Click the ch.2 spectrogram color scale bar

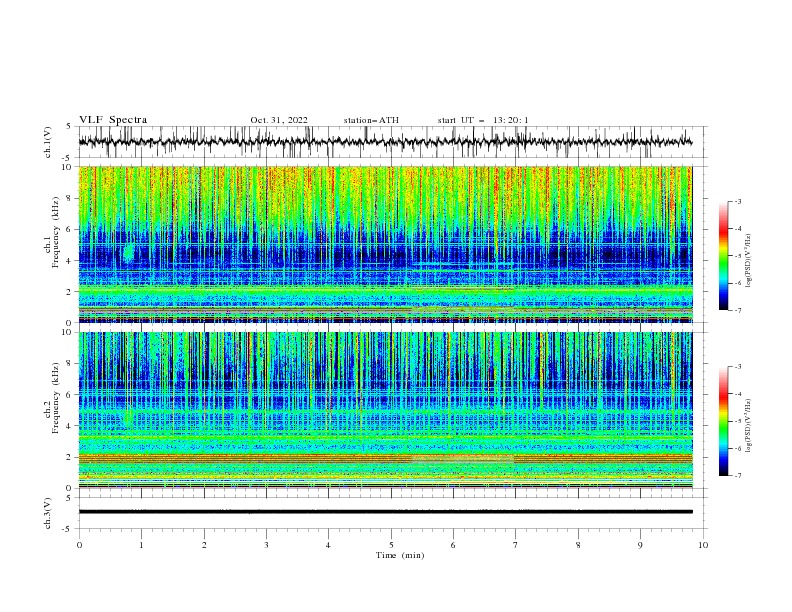pyautogui.click(x=724, y=421)
